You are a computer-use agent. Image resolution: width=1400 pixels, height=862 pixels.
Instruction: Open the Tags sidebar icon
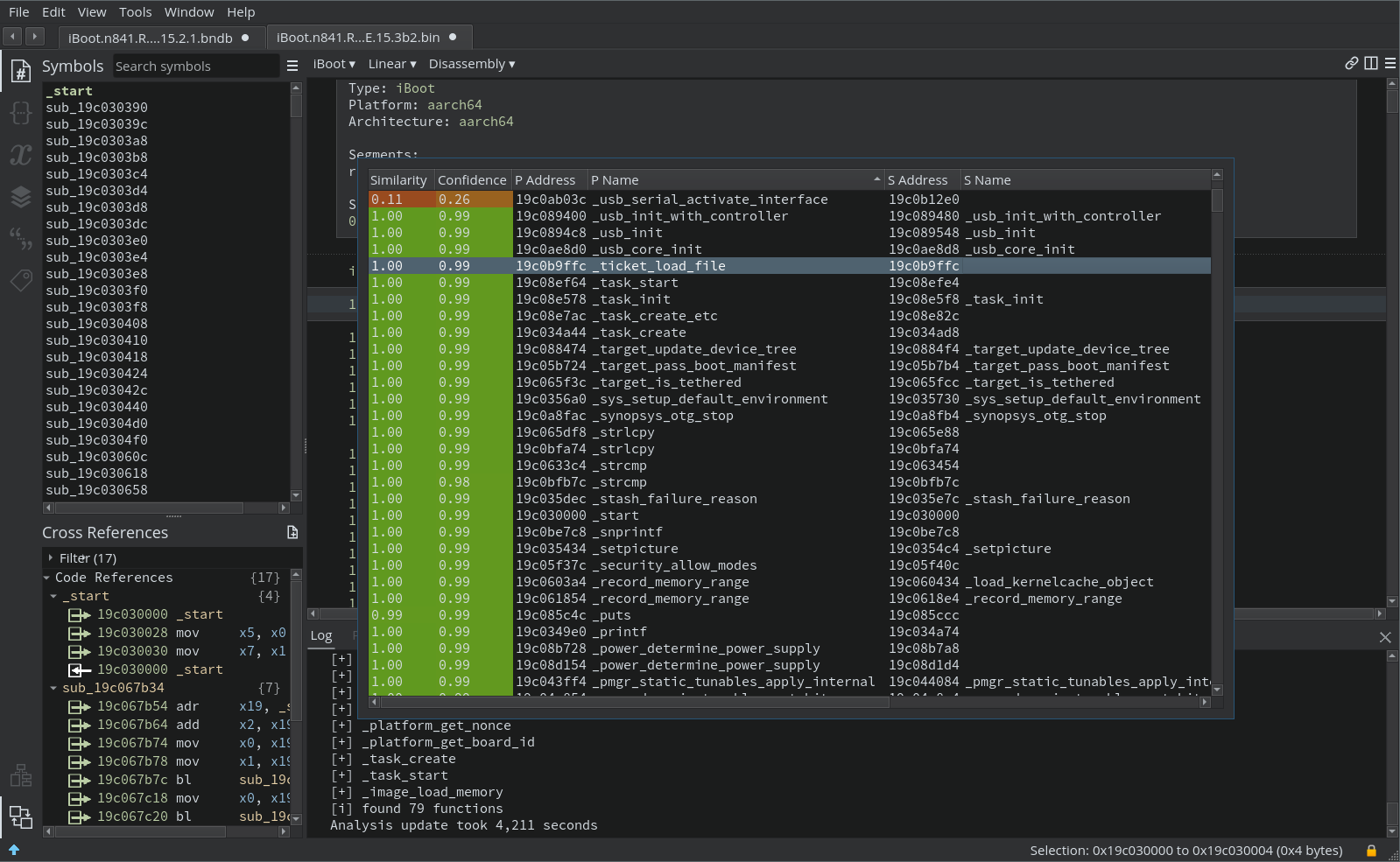click(x=21, y=280)
